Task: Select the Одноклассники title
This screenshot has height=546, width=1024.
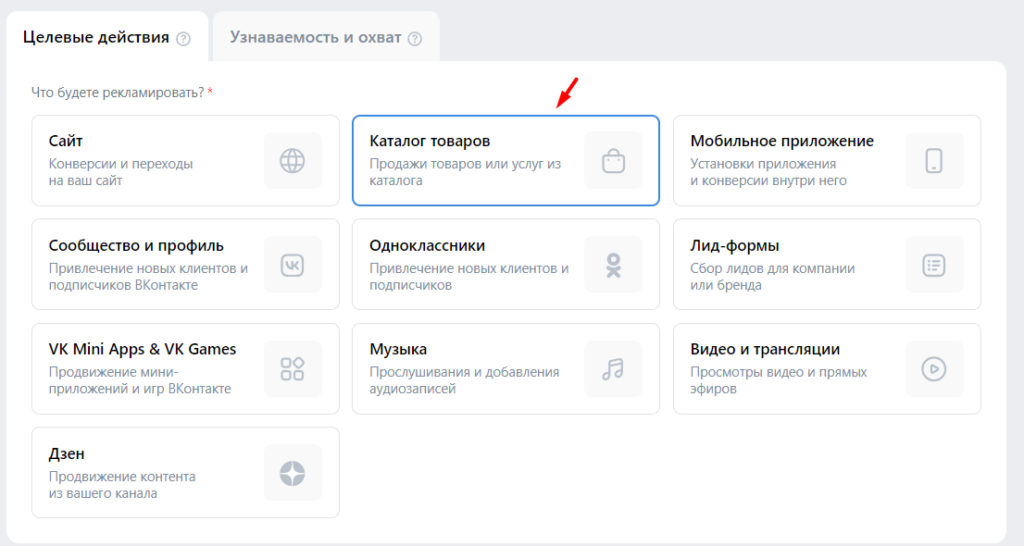Action: point(427,246)
